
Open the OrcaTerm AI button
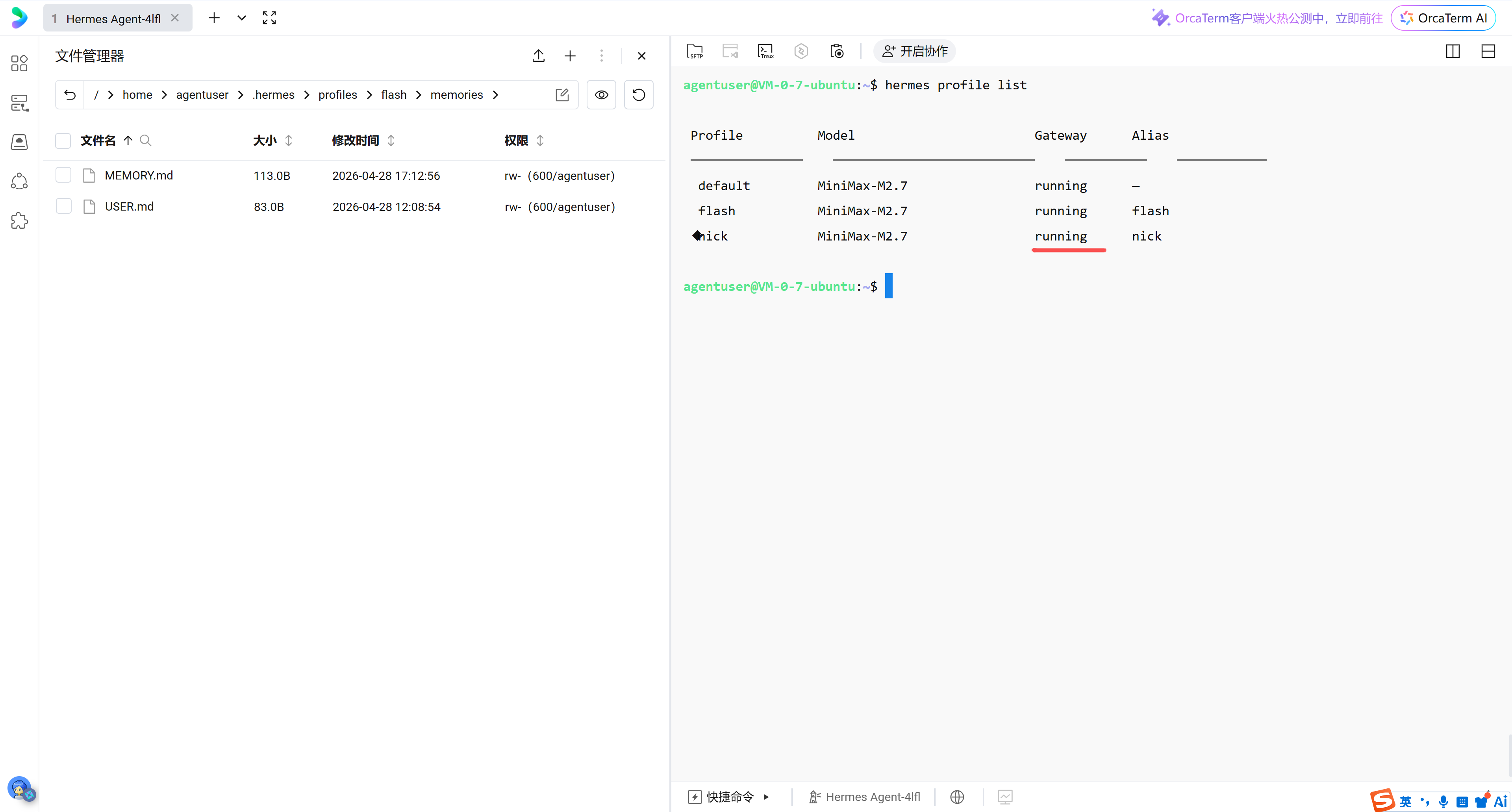(1443, 18)
